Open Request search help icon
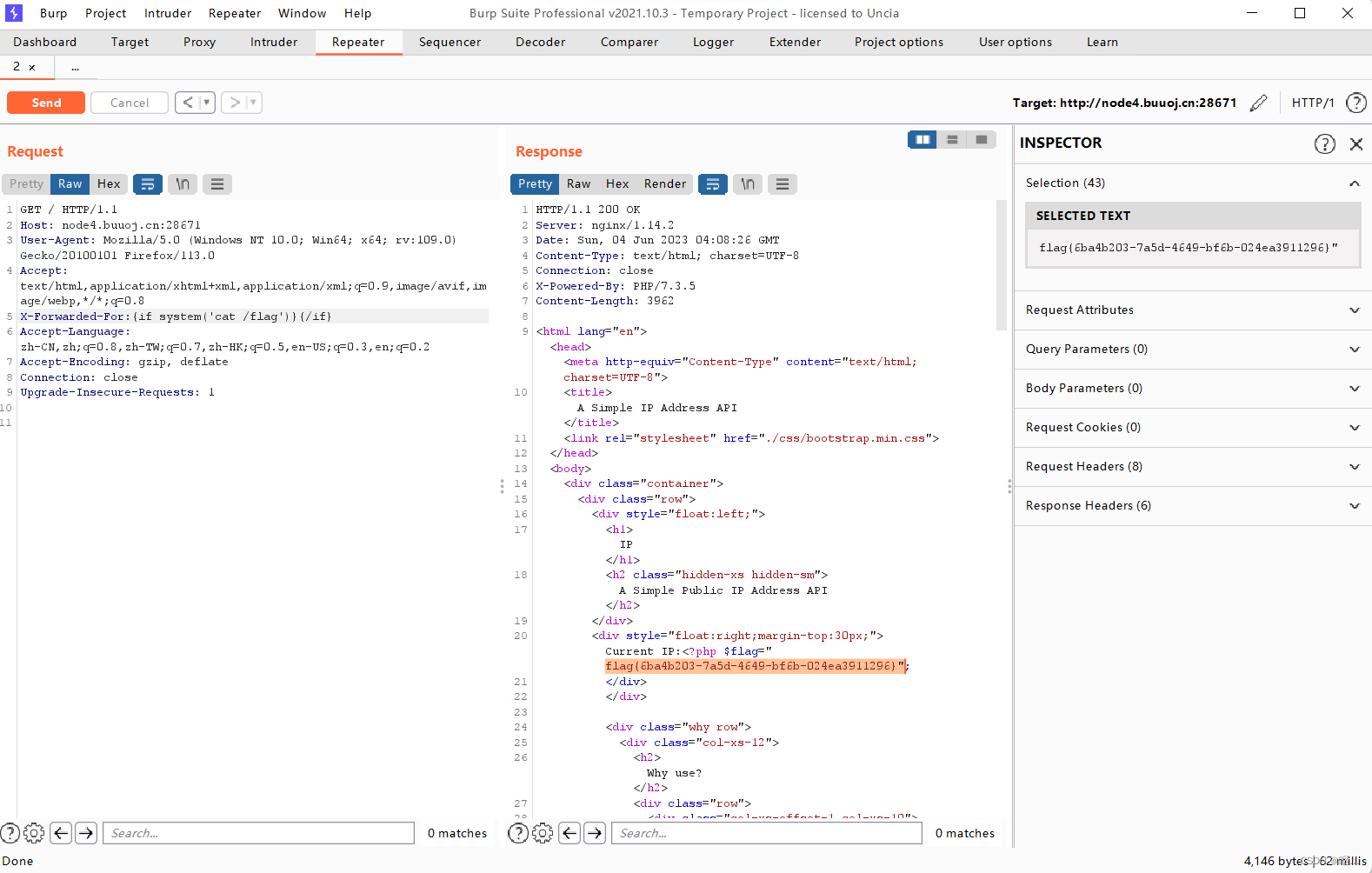The height and width of the screenshot is (873, 1372). pos(10,833)
